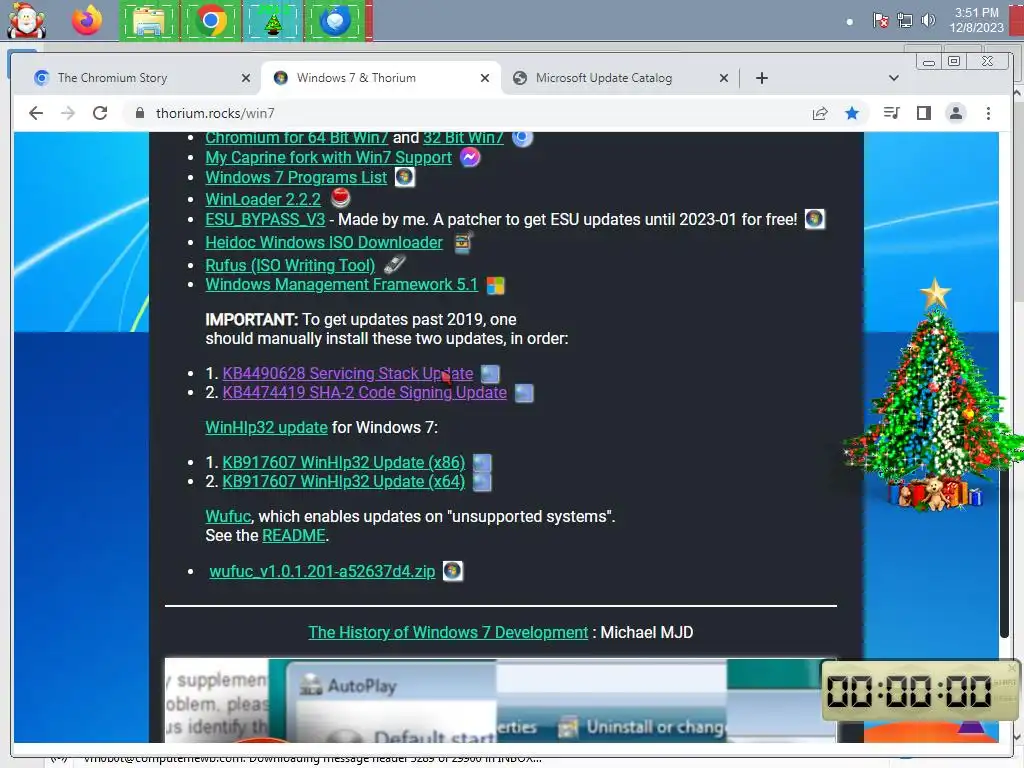Click Messenger icon beside Caprine fork
Image resolution: width=1024 pixels, height=768 pixels.
click(470, 157)
